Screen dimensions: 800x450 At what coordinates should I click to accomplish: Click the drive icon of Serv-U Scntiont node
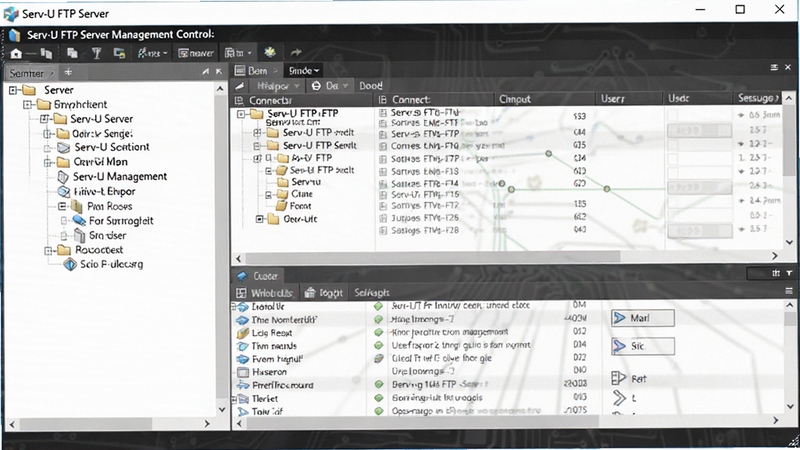coord(64,147)
